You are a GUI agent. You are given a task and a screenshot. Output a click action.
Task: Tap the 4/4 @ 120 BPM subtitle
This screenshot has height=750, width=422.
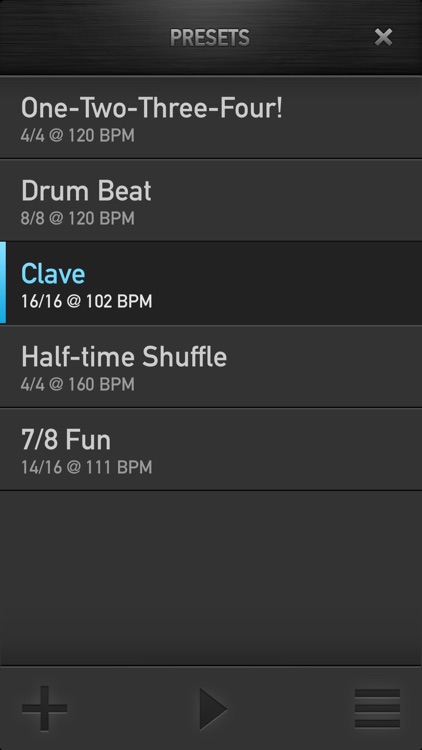coord(78,135)
